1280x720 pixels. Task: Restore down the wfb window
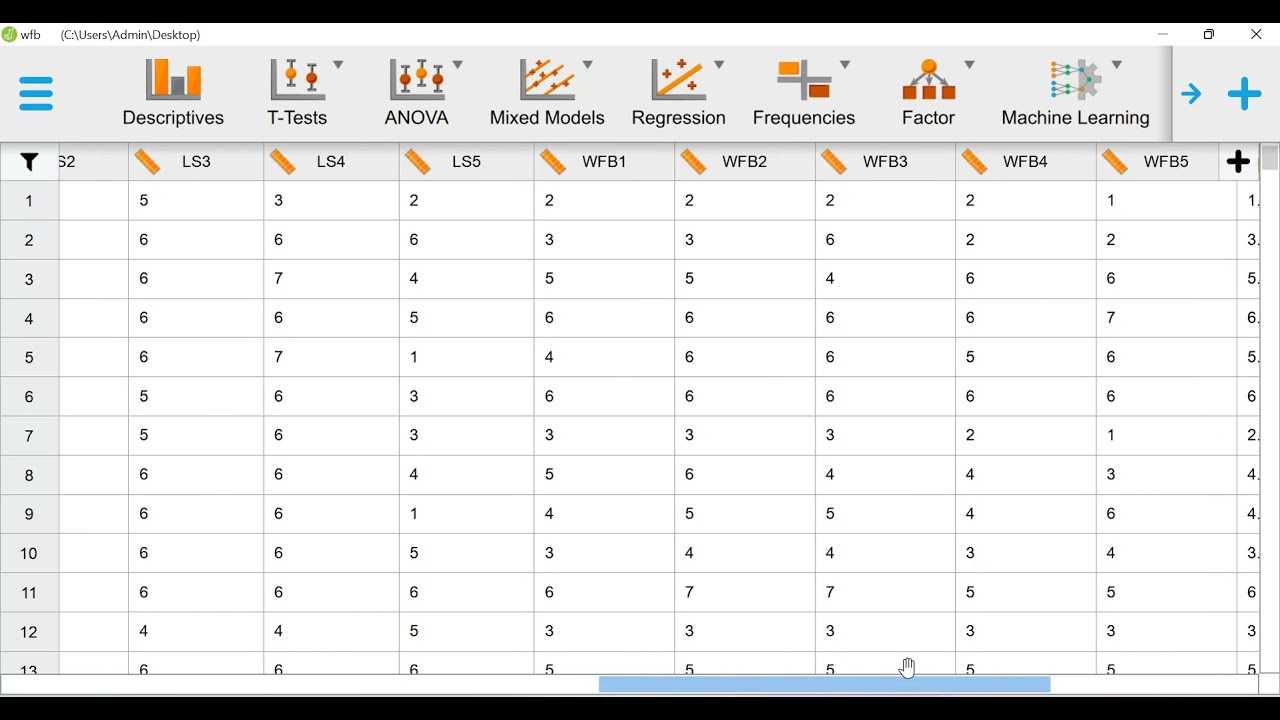click(1210, 35)
